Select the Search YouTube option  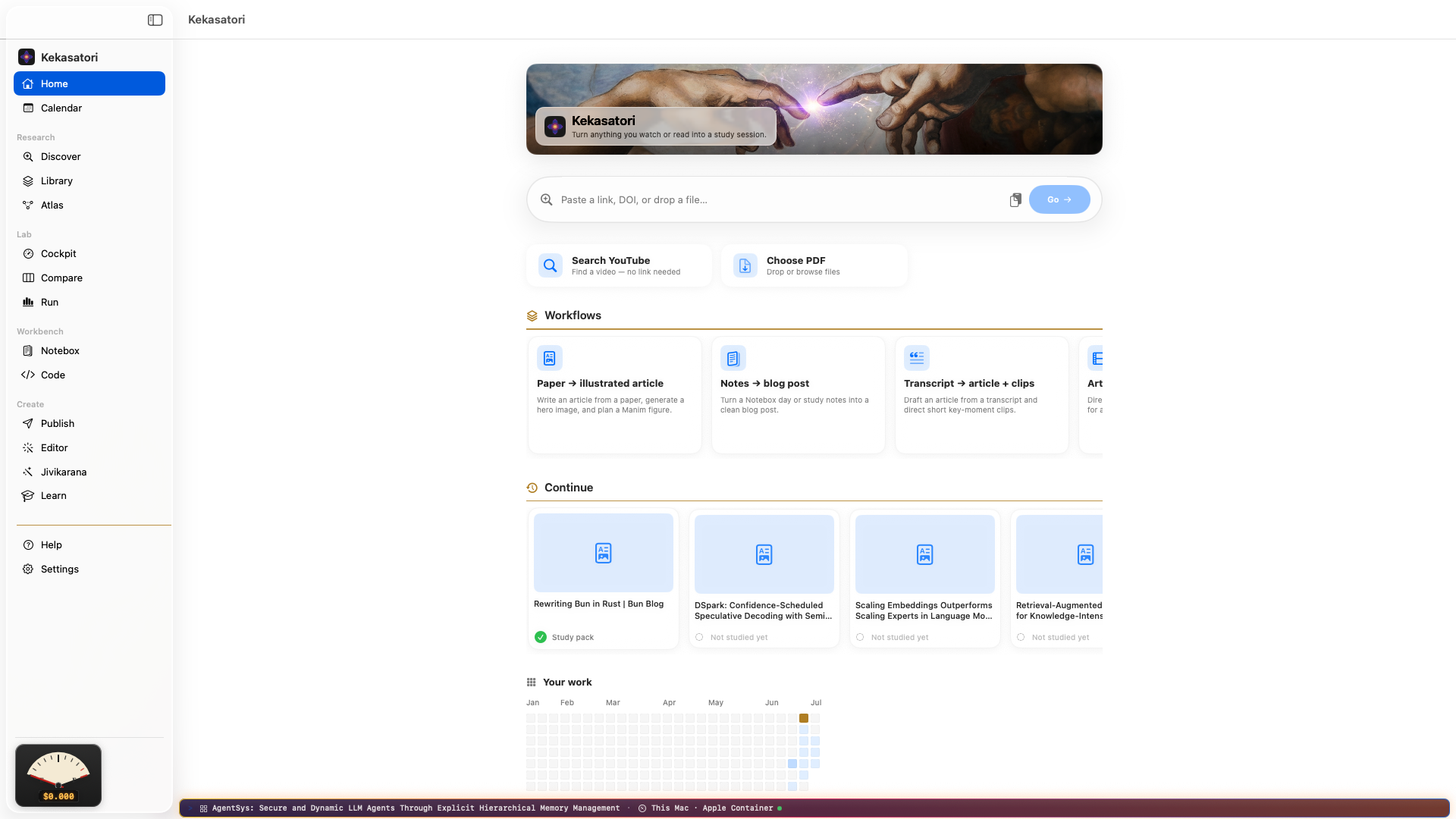click(619, 265)
